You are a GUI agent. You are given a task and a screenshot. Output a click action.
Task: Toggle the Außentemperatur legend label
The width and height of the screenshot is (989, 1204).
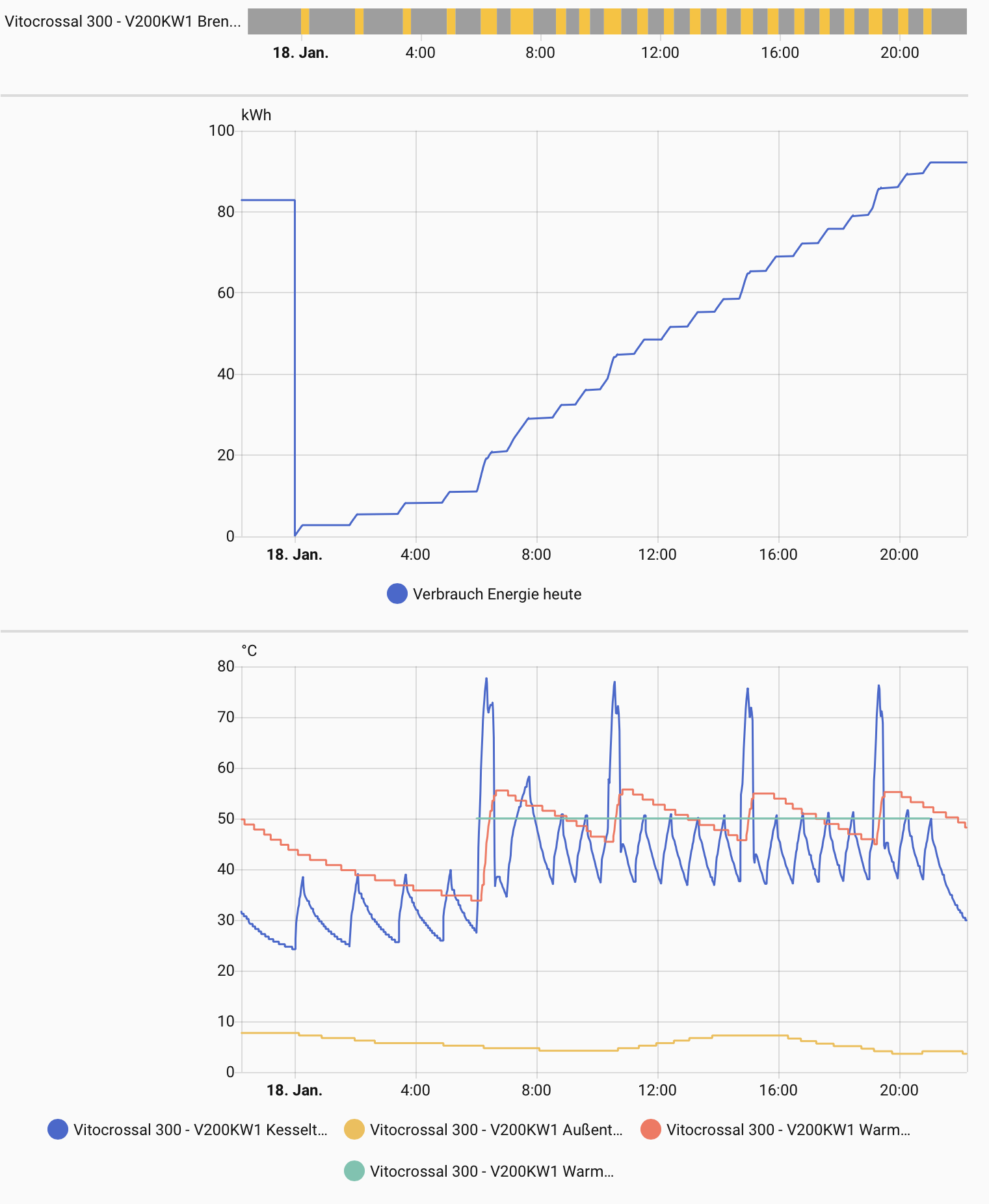[x=495, y=1130]
